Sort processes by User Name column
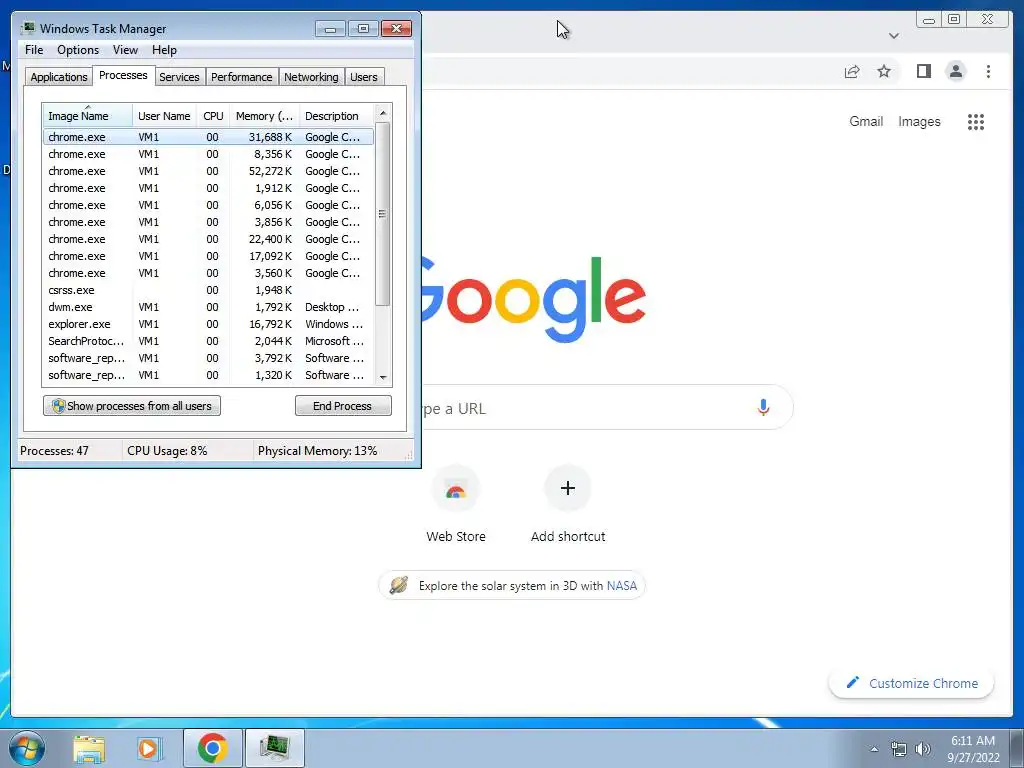The width and height of the screenshot is (1024, 768). (164, 116)
